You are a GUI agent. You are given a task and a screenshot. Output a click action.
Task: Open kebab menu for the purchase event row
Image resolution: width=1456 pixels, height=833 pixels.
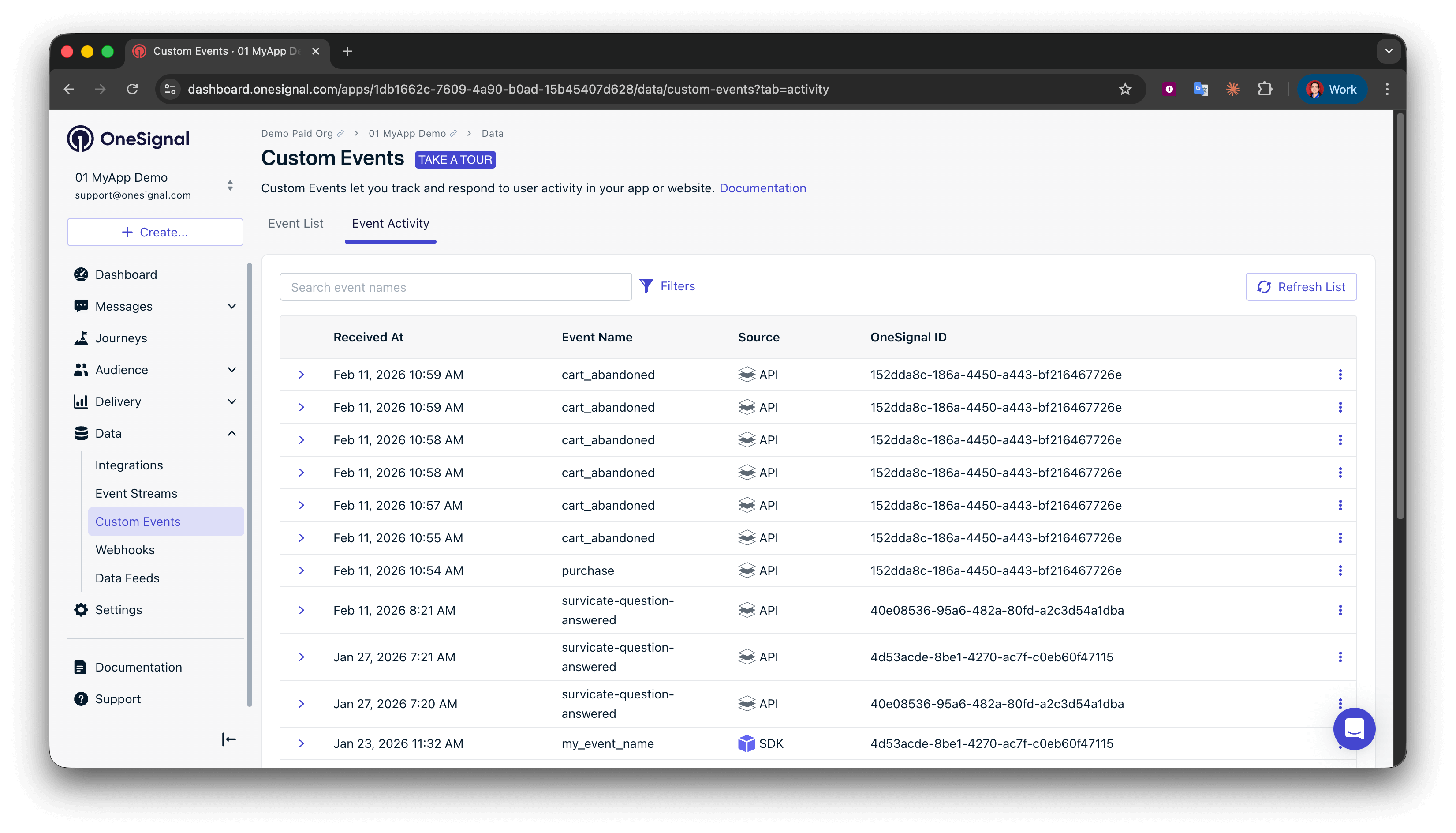pyautogui.click(x=1340, y=570)
